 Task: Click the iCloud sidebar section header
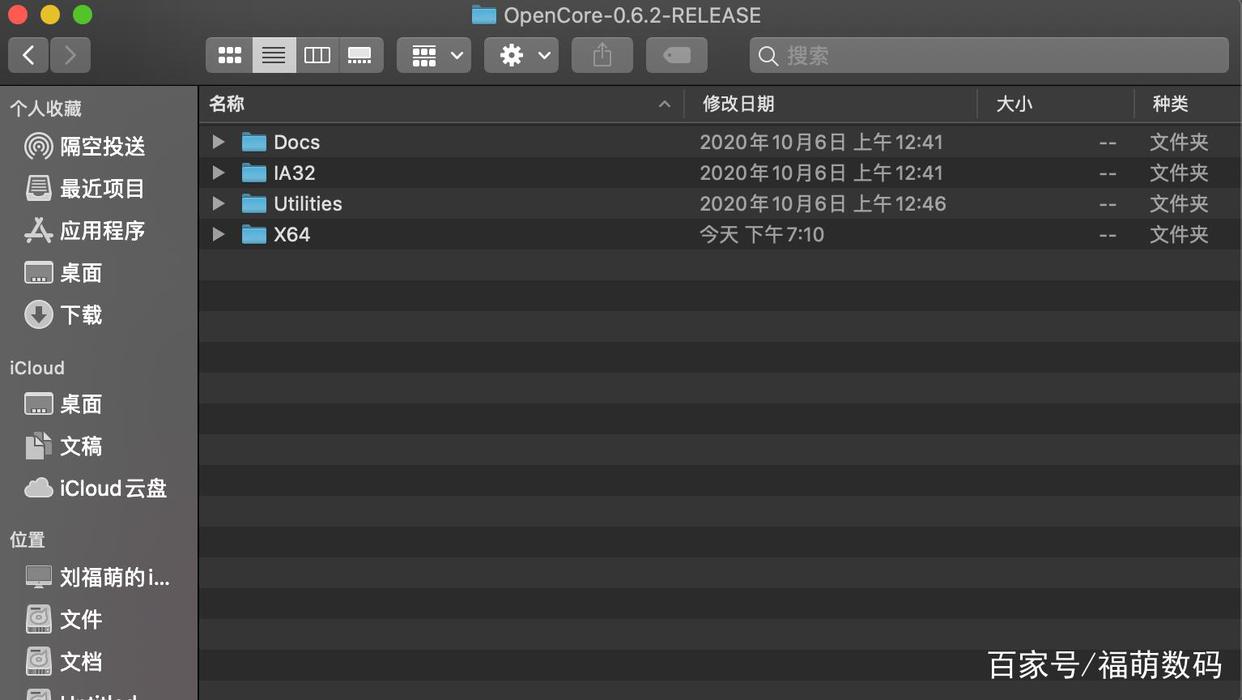37,368
